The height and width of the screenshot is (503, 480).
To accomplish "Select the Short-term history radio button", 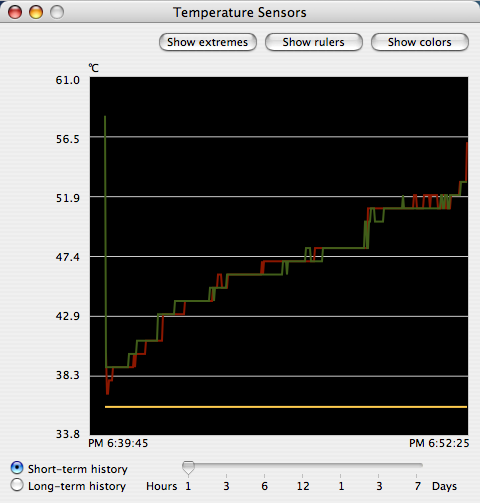I will click(x=17, y=468).
